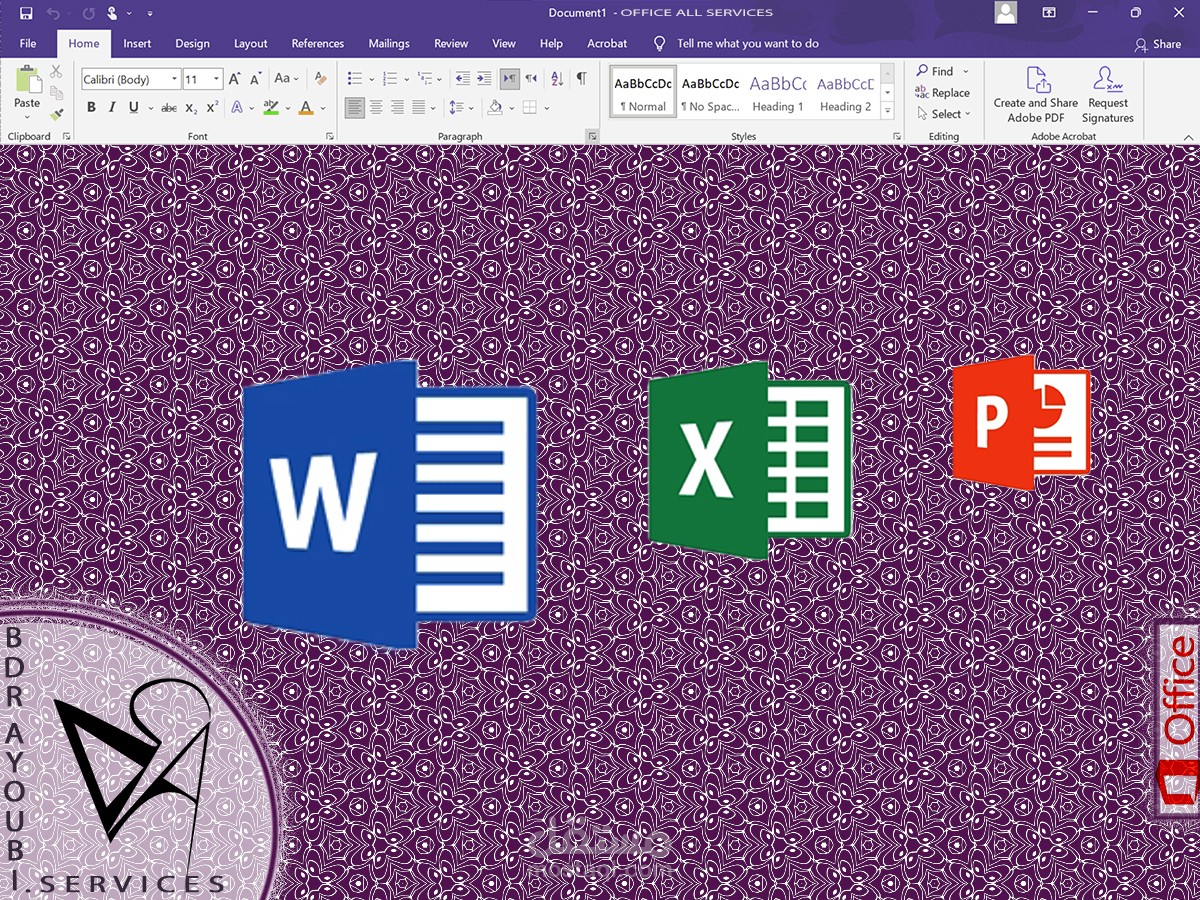Toggle right-to-left text direction

(531, 78)
